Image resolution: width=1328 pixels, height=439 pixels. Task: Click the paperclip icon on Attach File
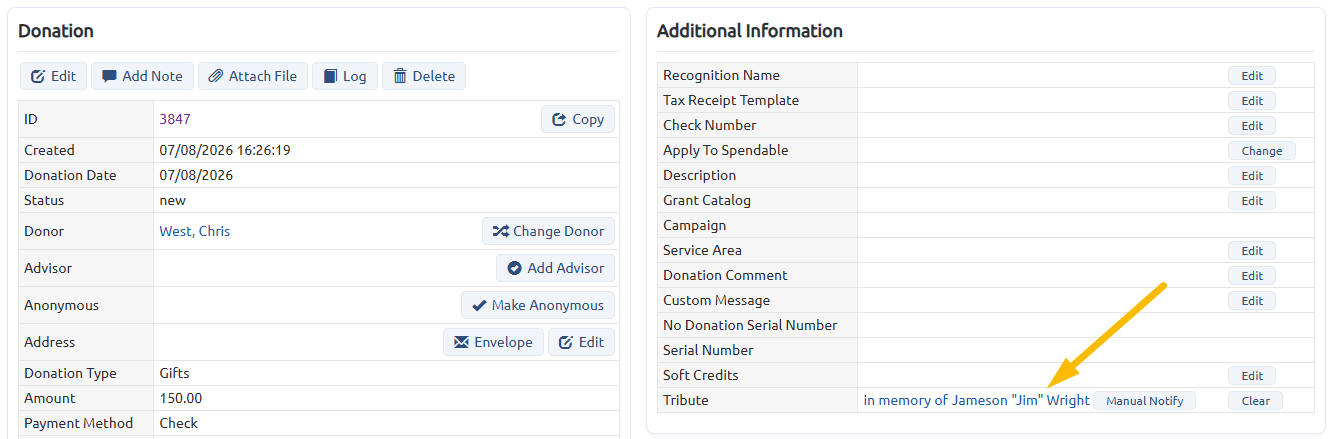[216, 76]
